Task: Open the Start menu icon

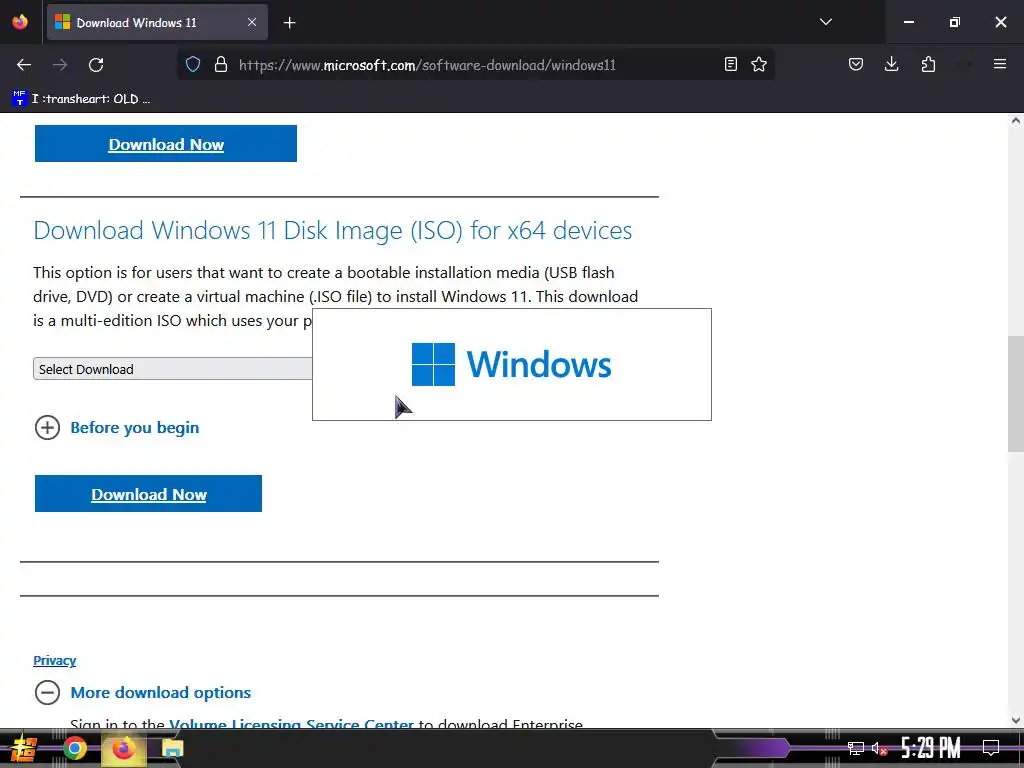Action: click(x=23, y=748)
